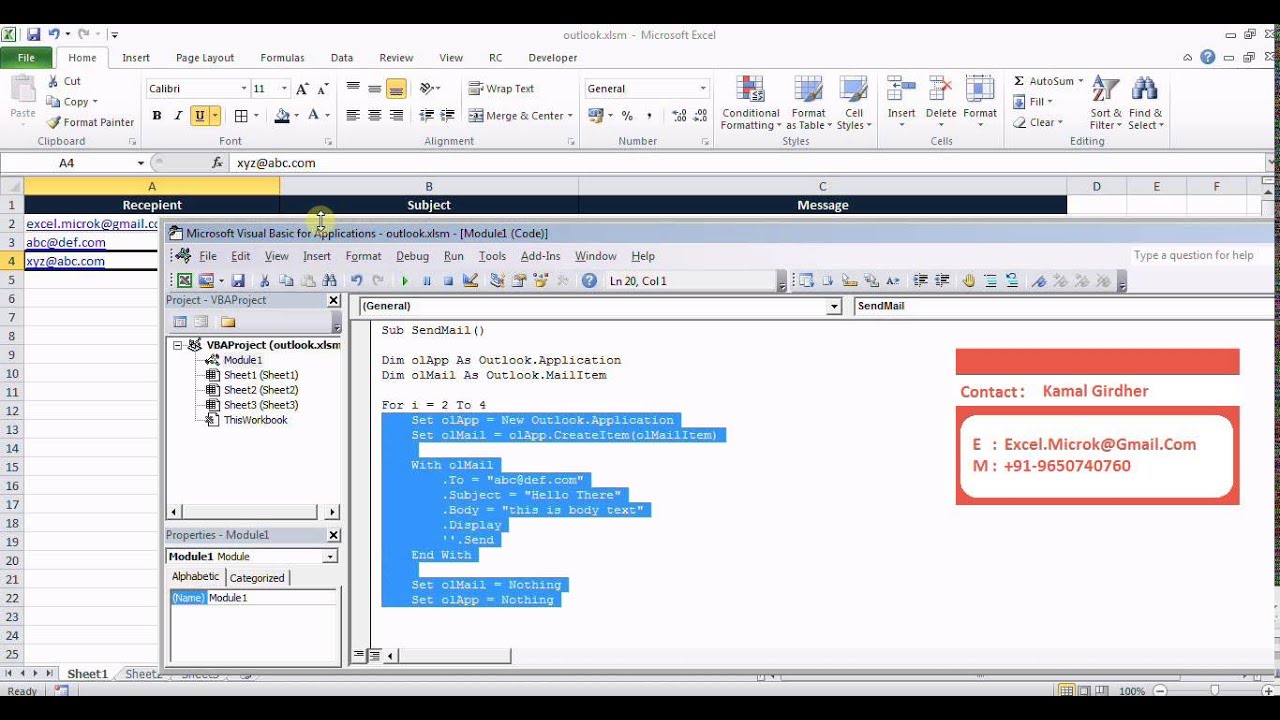Click Sort & Filter in Editing group
The image size is (1280, 720).
tap(1106, 103)
